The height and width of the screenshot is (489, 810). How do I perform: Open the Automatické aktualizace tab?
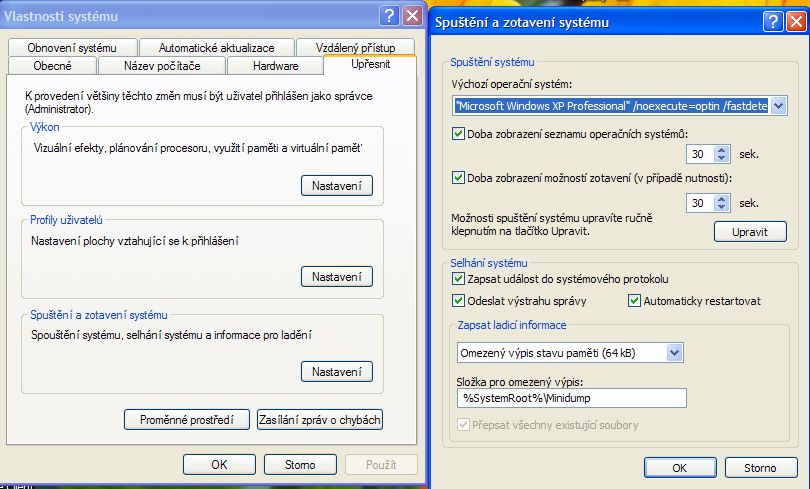pos(215,47)
